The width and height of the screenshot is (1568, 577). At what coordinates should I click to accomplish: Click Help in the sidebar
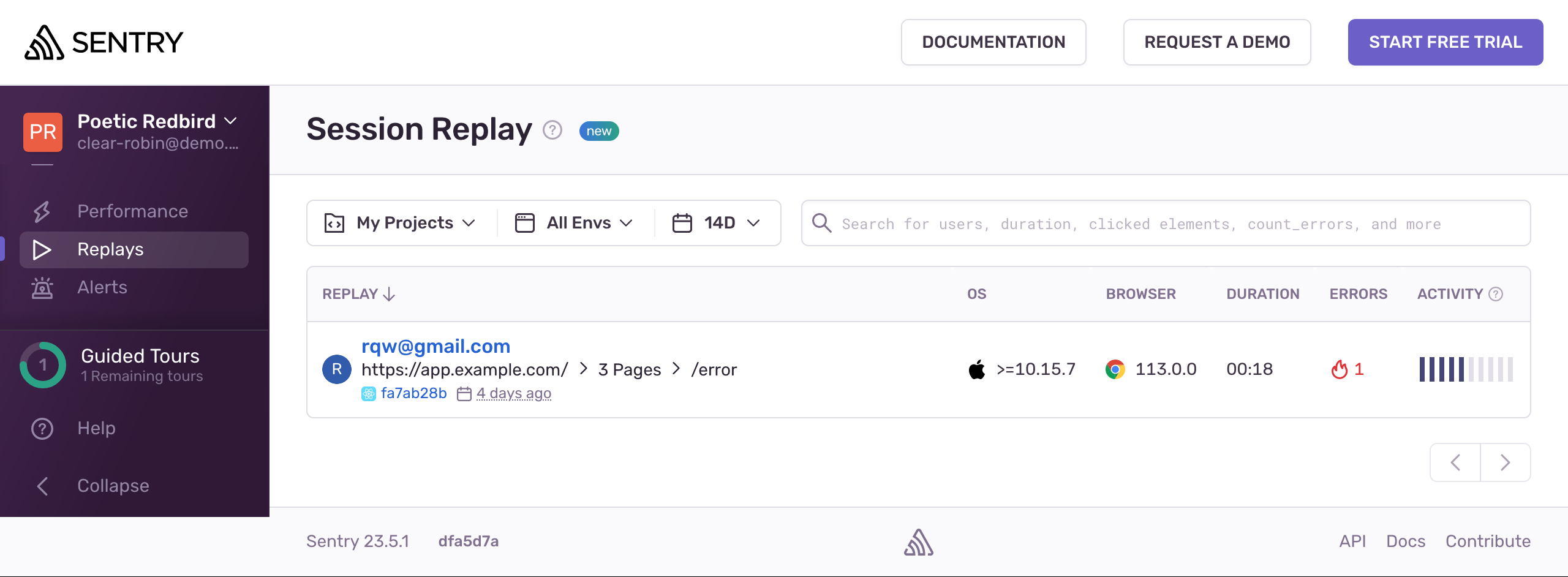pos(96,428)
